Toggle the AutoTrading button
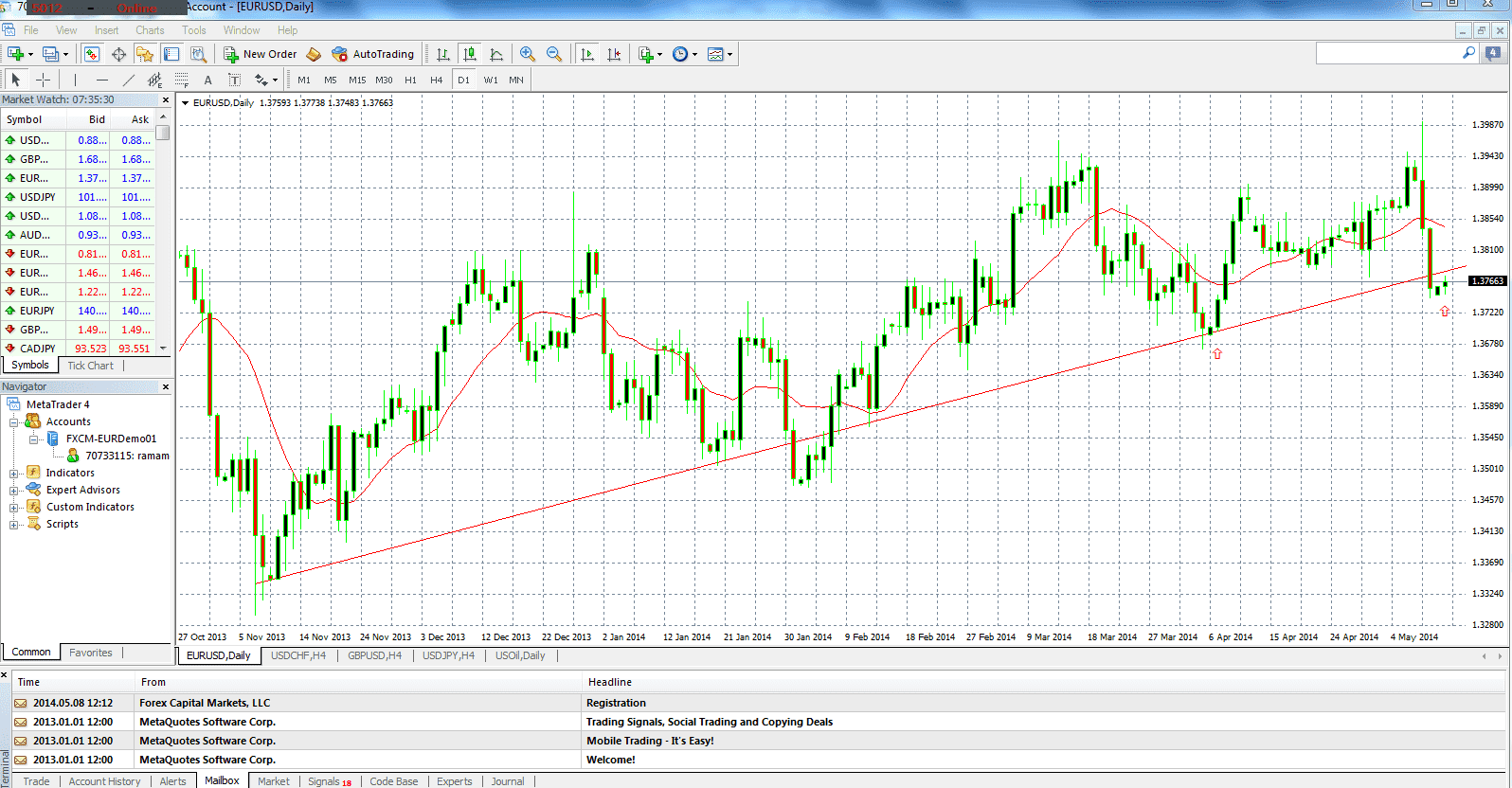 373,54
